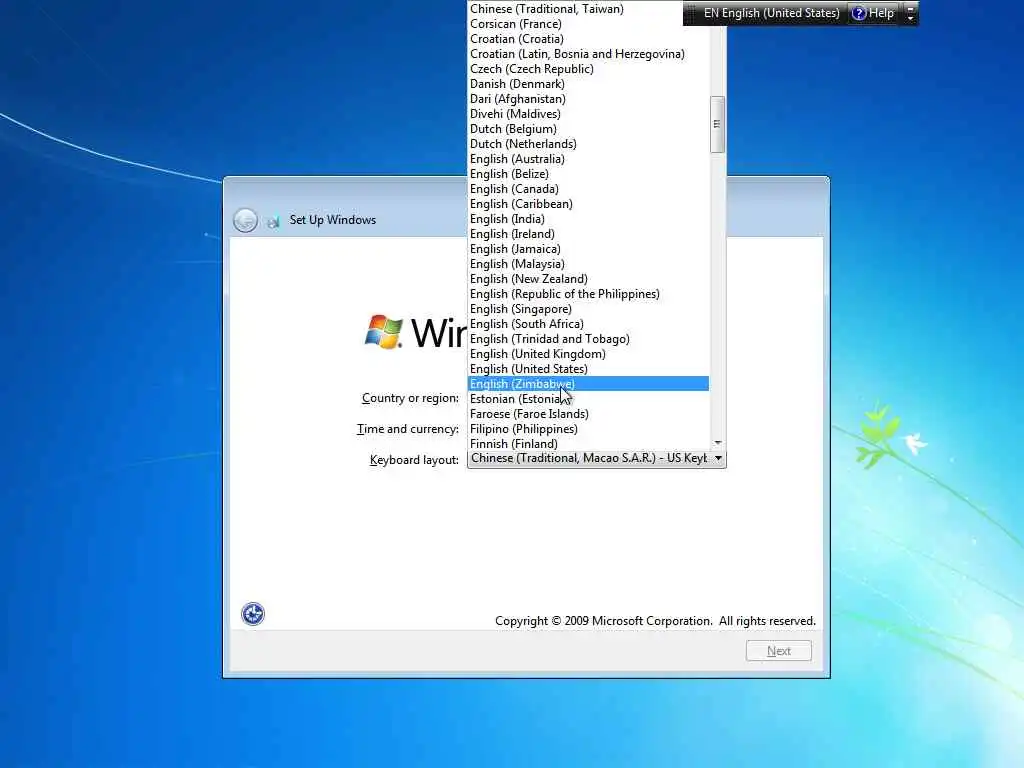Select Czech (Czech Republic)
Viewport: 1024px width, 768px height.
588,69
